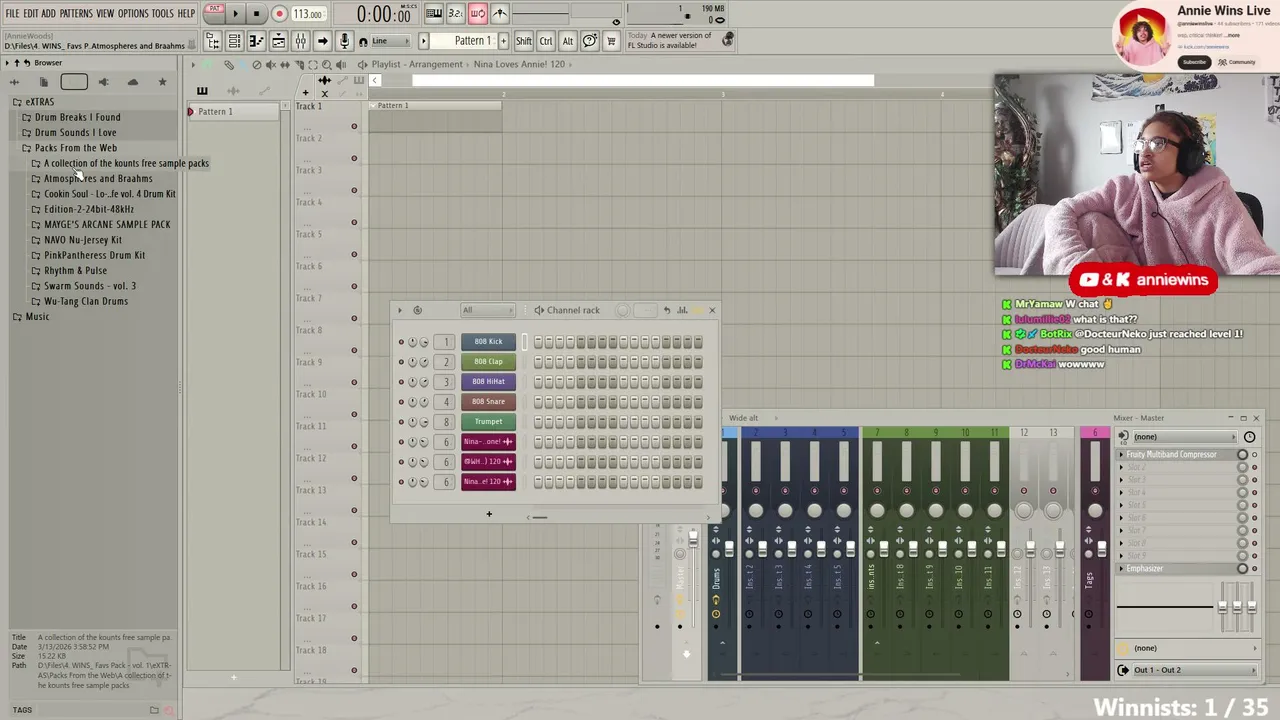Viewport: 1280px width, 720px height.
Task: Click the files icon in the Browser tabs
Action: point(43,82)
